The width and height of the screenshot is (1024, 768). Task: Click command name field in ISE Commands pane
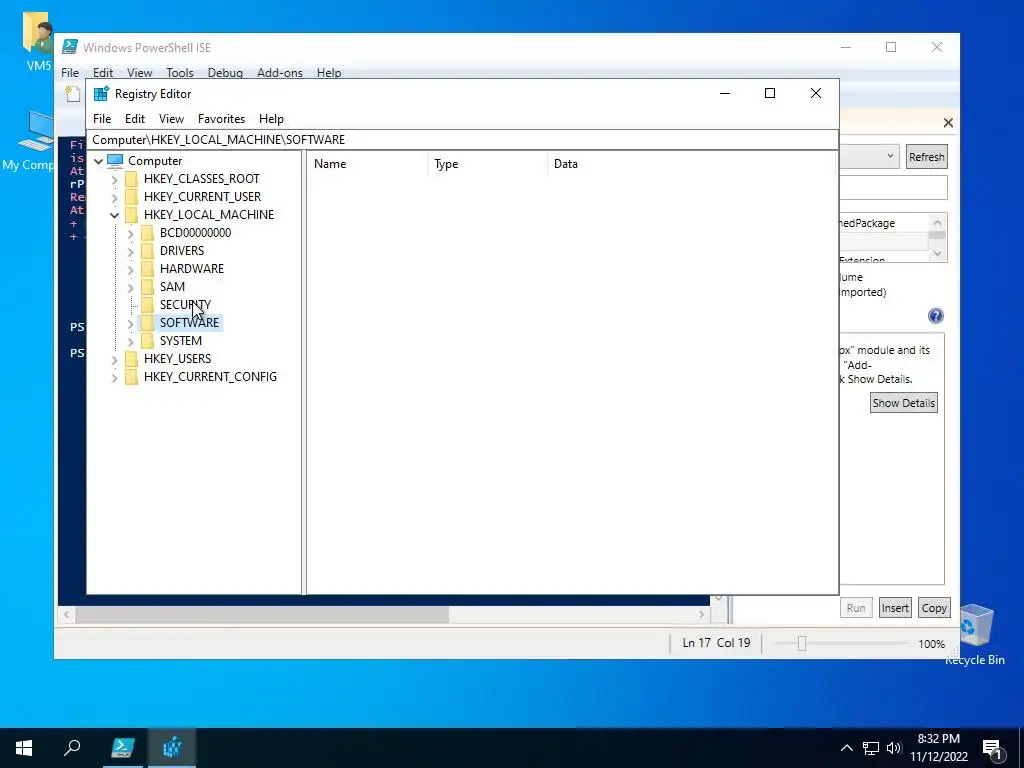[893, 187]
